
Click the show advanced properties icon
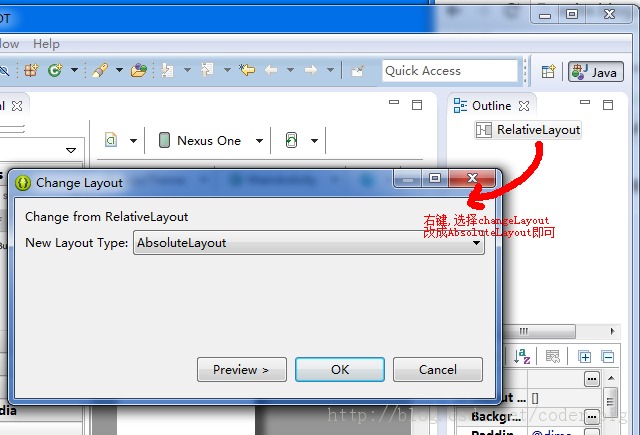pyautogui.click(x=553, y=357)
